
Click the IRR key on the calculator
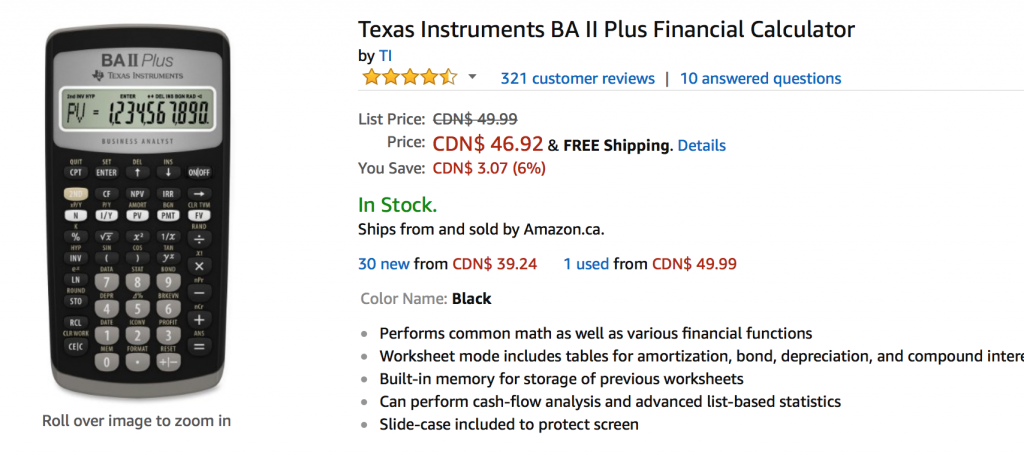pyautogui.click(x=168, y=194)
